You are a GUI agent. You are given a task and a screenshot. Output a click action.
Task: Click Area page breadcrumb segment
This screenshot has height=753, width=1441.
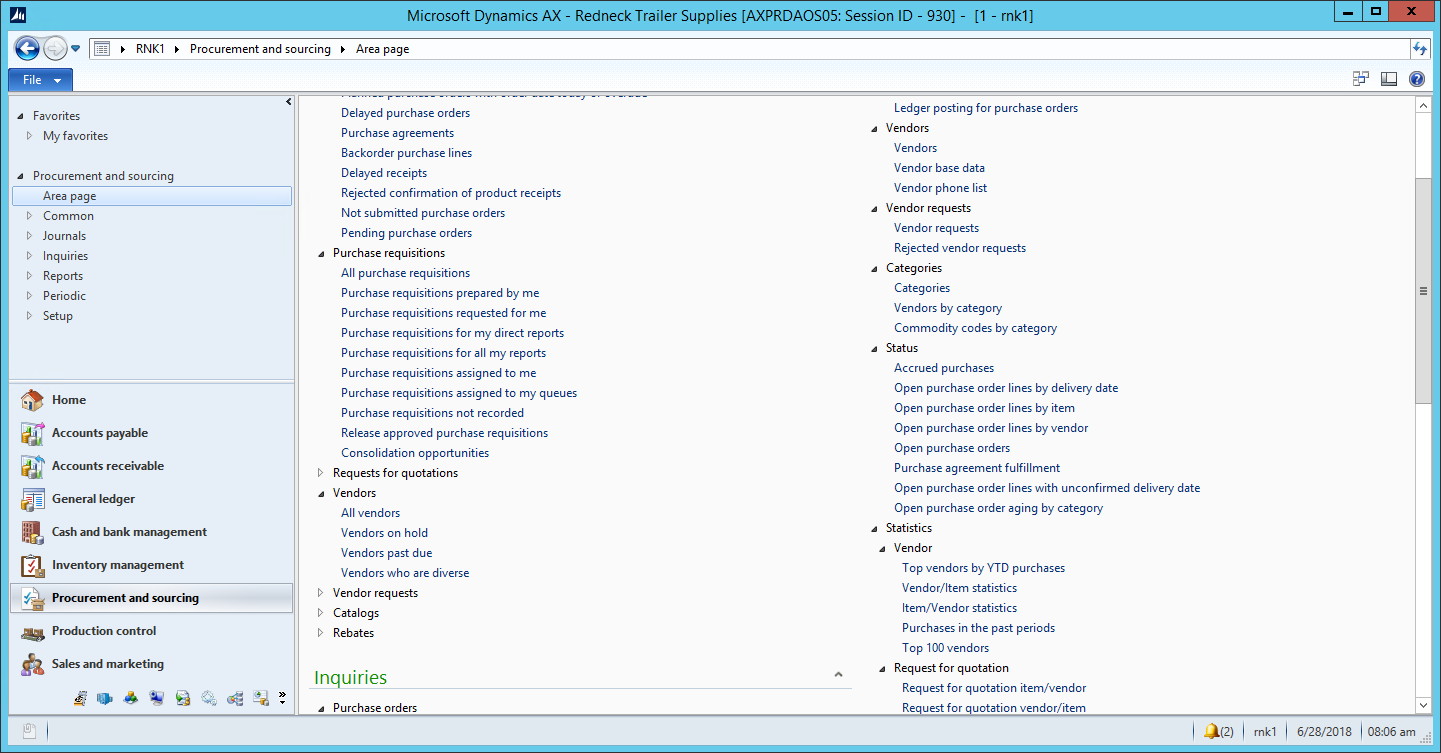tap(382, 49)
